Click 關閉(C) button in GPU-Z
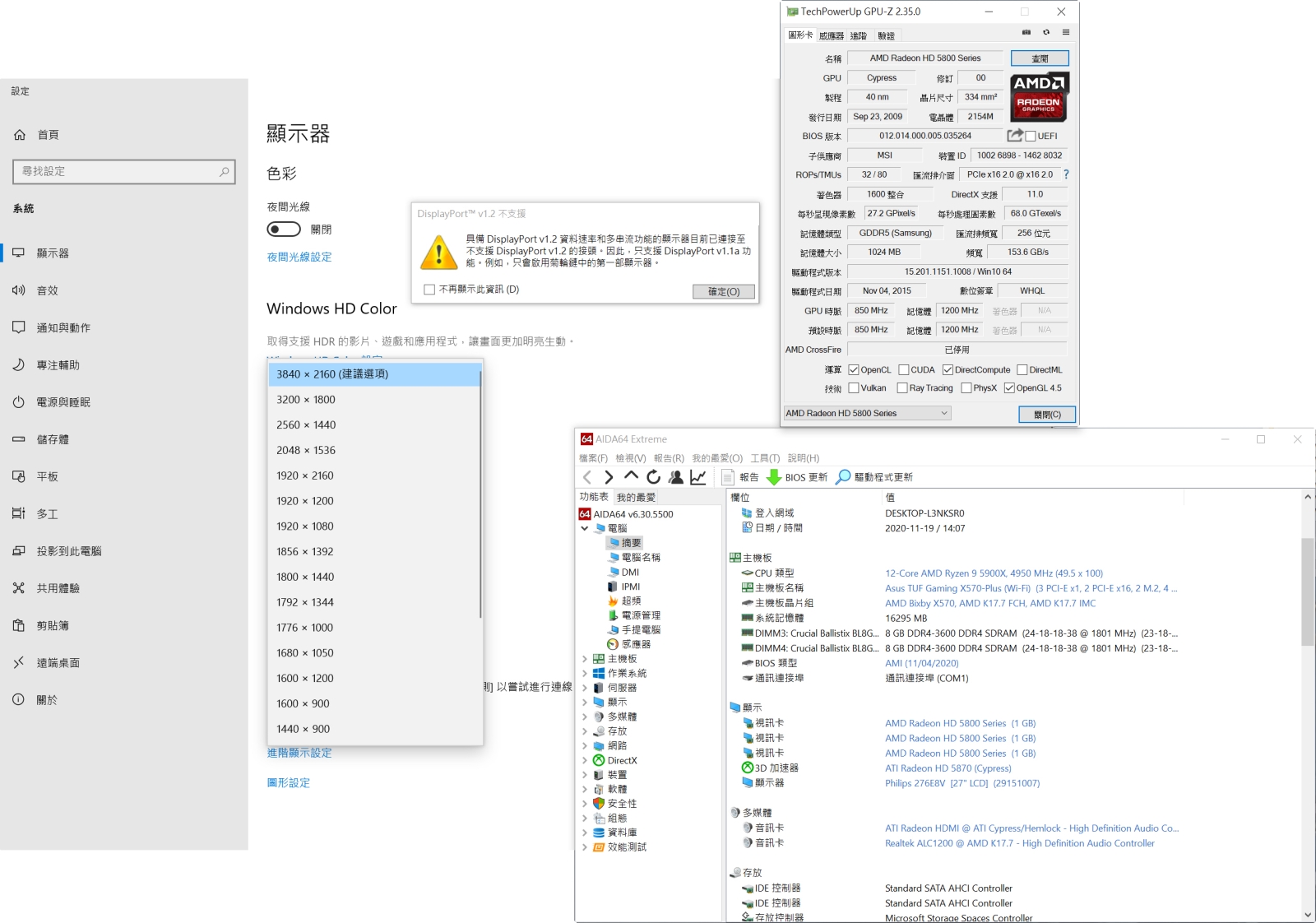Viewport: 1316px width, 923px height. (1047, 415)
